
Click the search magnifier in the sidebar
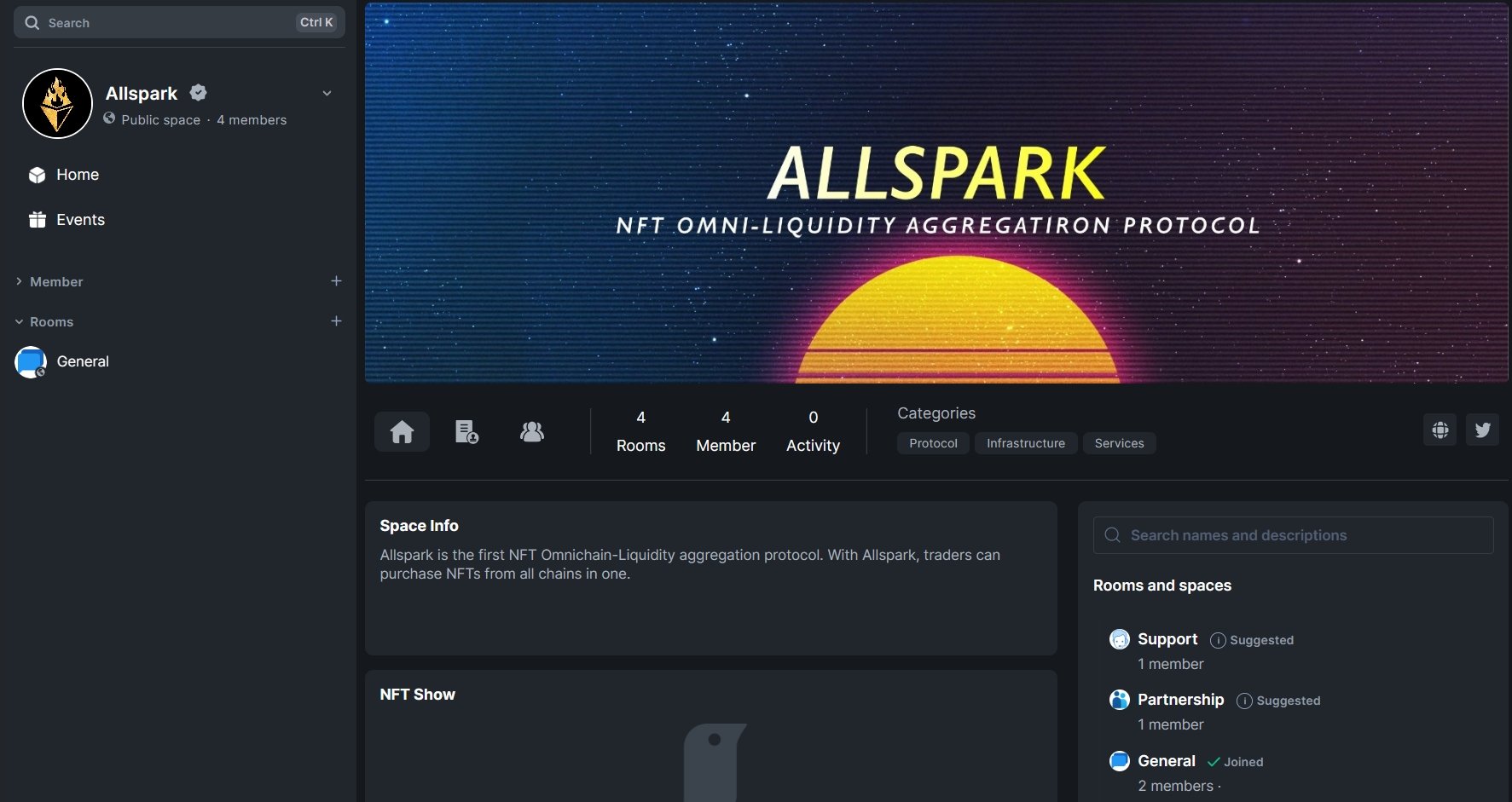[32, 22]
